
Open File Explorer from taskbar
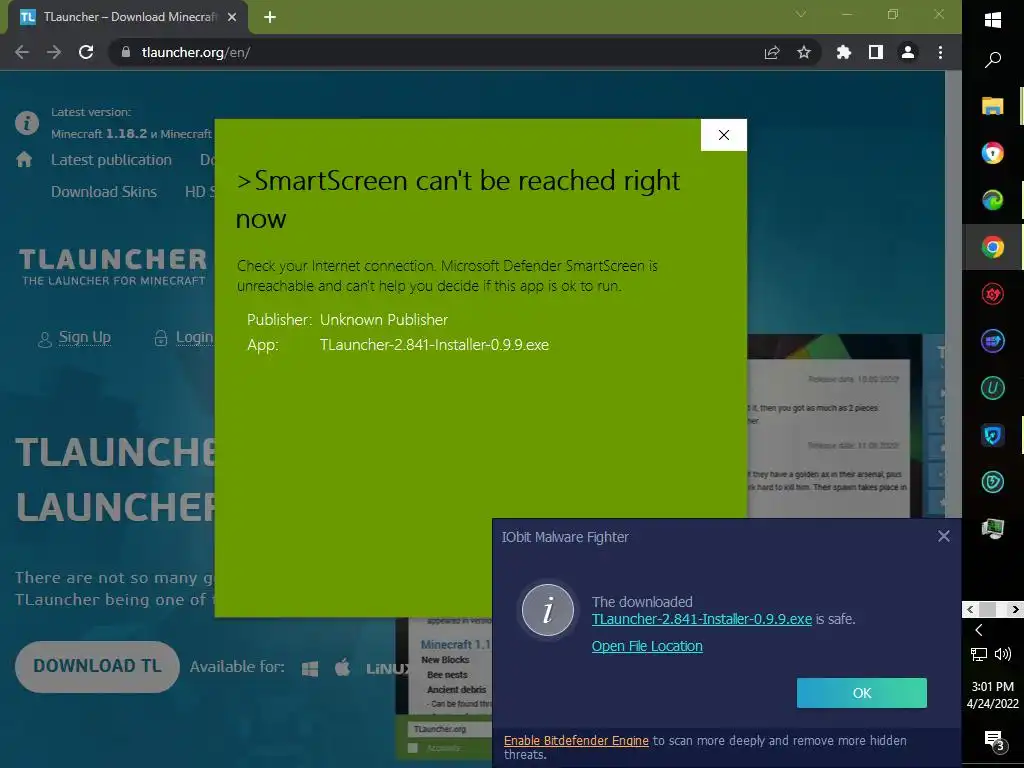(993, 106)
